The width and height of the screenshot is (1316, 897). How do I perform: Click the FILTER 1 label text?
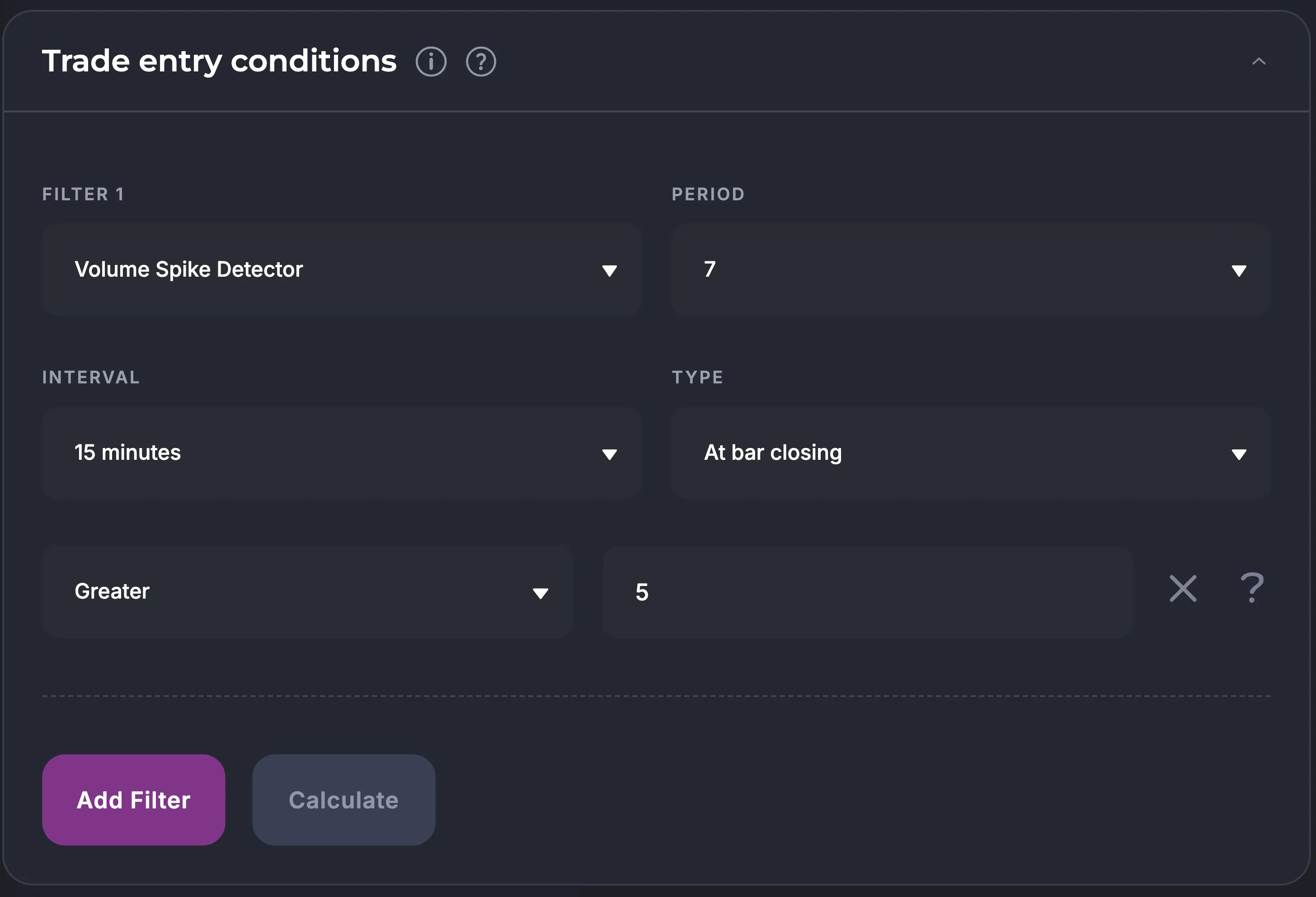tap(83, 194)
